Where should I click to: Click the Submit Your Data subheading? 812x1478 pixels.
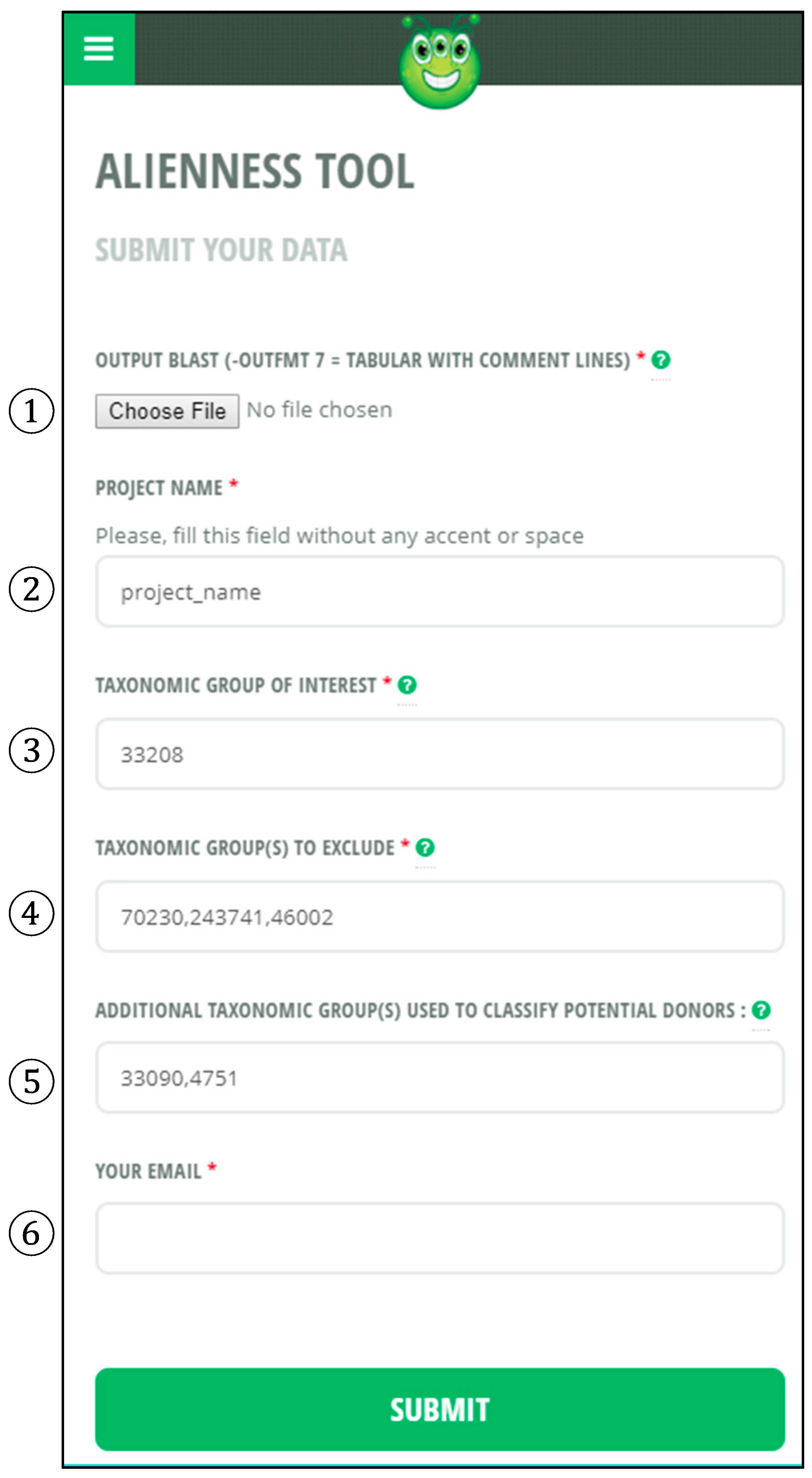pyautogui.click(x=221, y=250)
